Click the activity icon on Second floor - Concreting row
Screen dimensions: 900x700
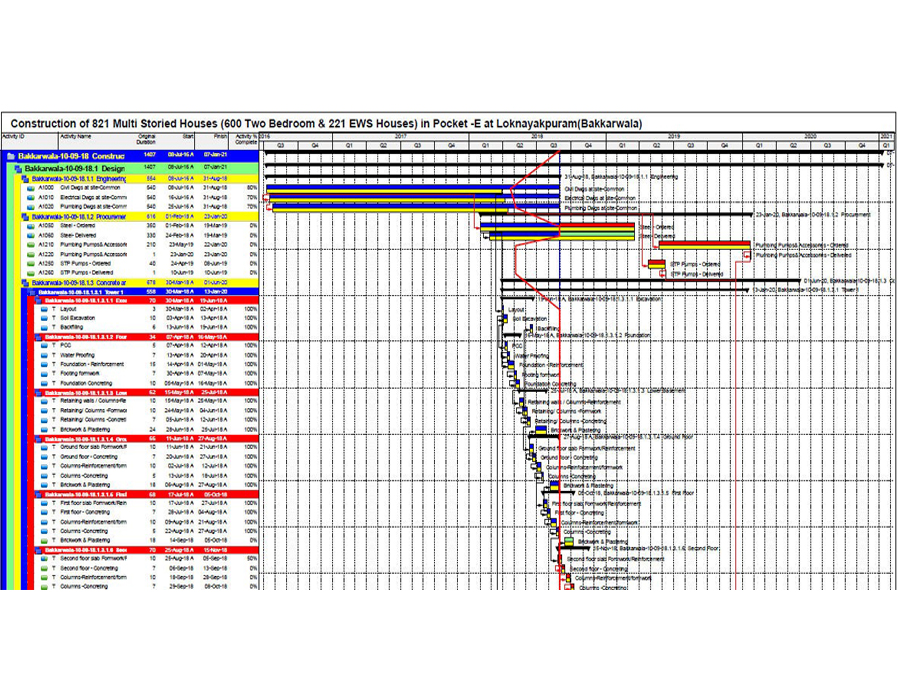(x=45, y=569)
